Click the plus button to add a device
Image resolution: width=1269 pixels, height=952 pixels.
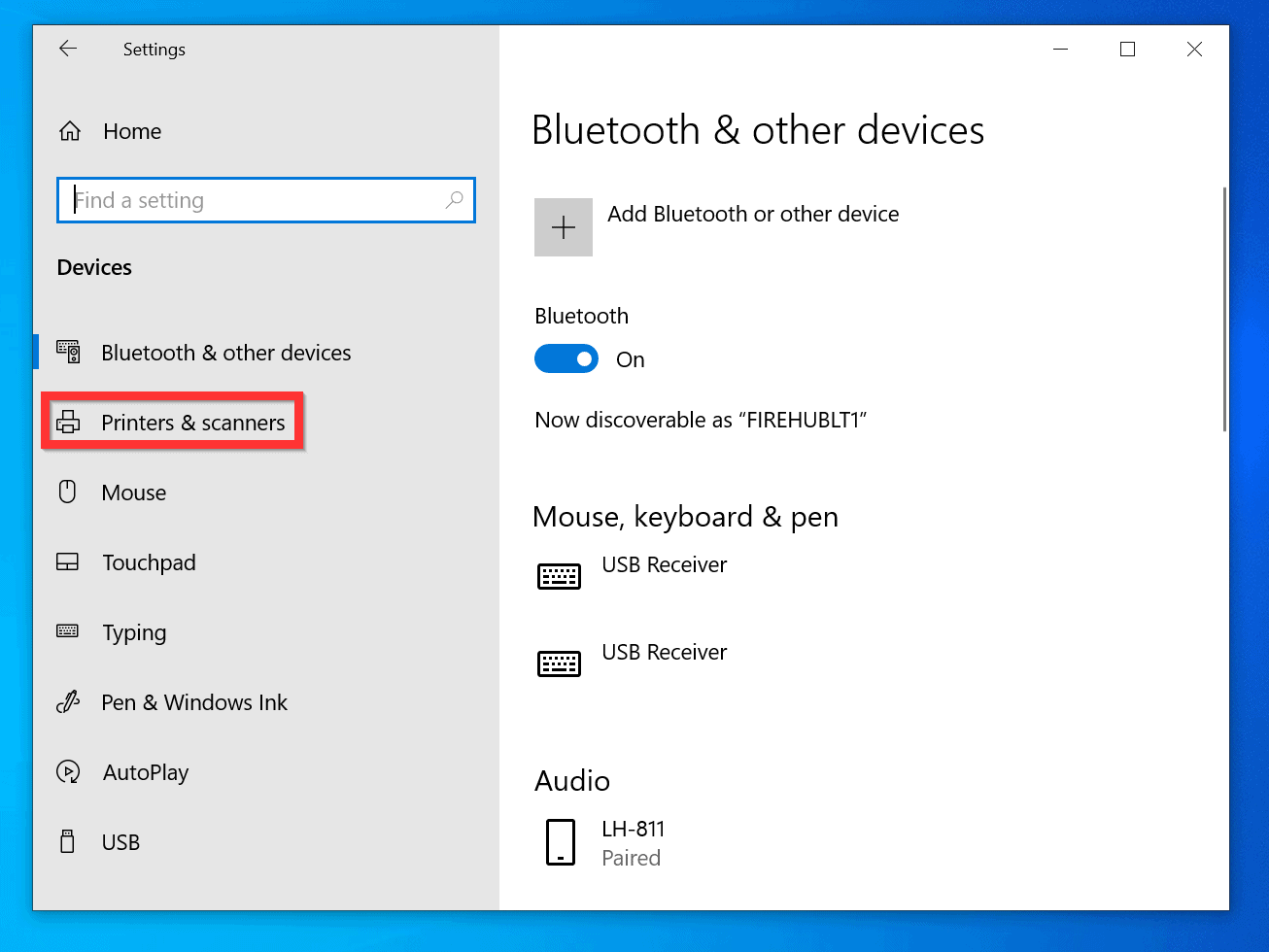pyautogui.click(x=564, y=226)
